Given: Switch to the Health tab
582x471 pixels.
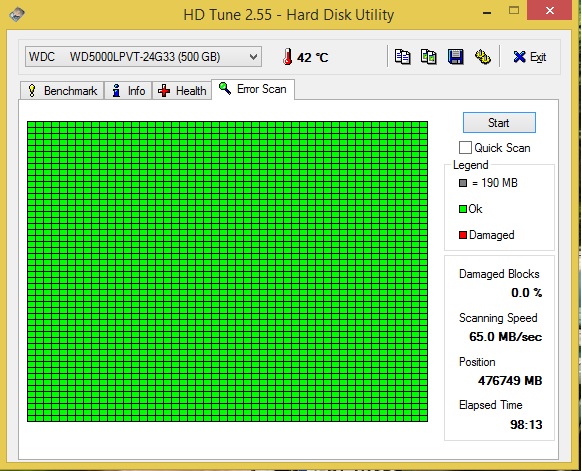Looking at the screenshot, I should tap(182, 91).
